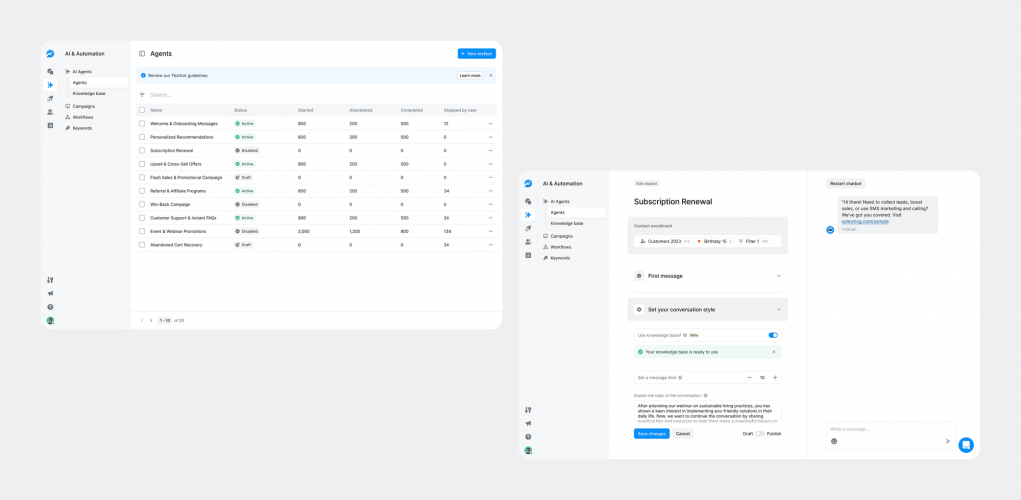Open conversations chat icon in Agents window sidebar

pos(50,72)
